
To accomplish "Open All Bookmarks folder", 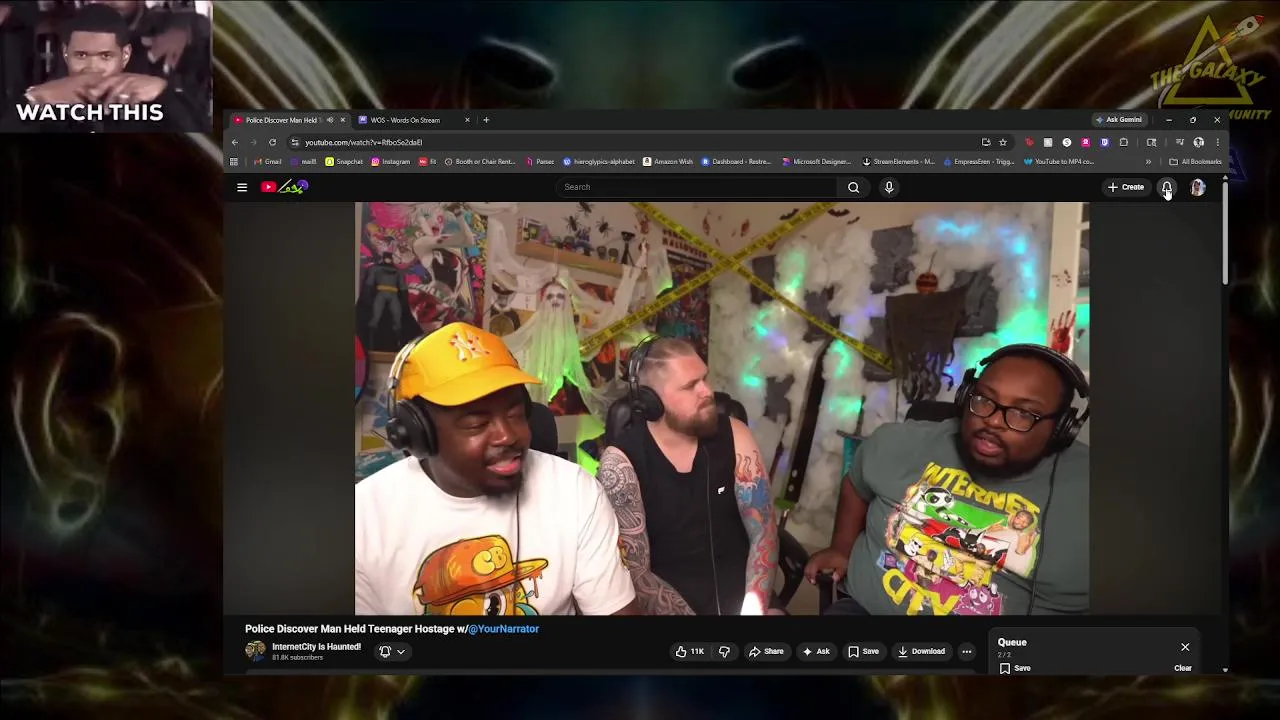I will pyautogui.click(x=1195, y=161).
